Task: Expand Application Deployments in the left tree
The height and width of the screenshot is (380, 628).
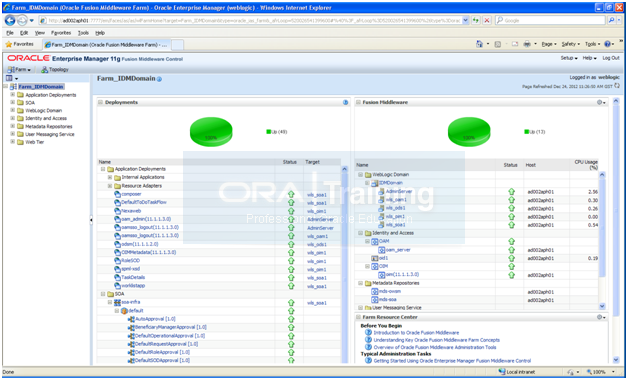Action: point(12,94)
